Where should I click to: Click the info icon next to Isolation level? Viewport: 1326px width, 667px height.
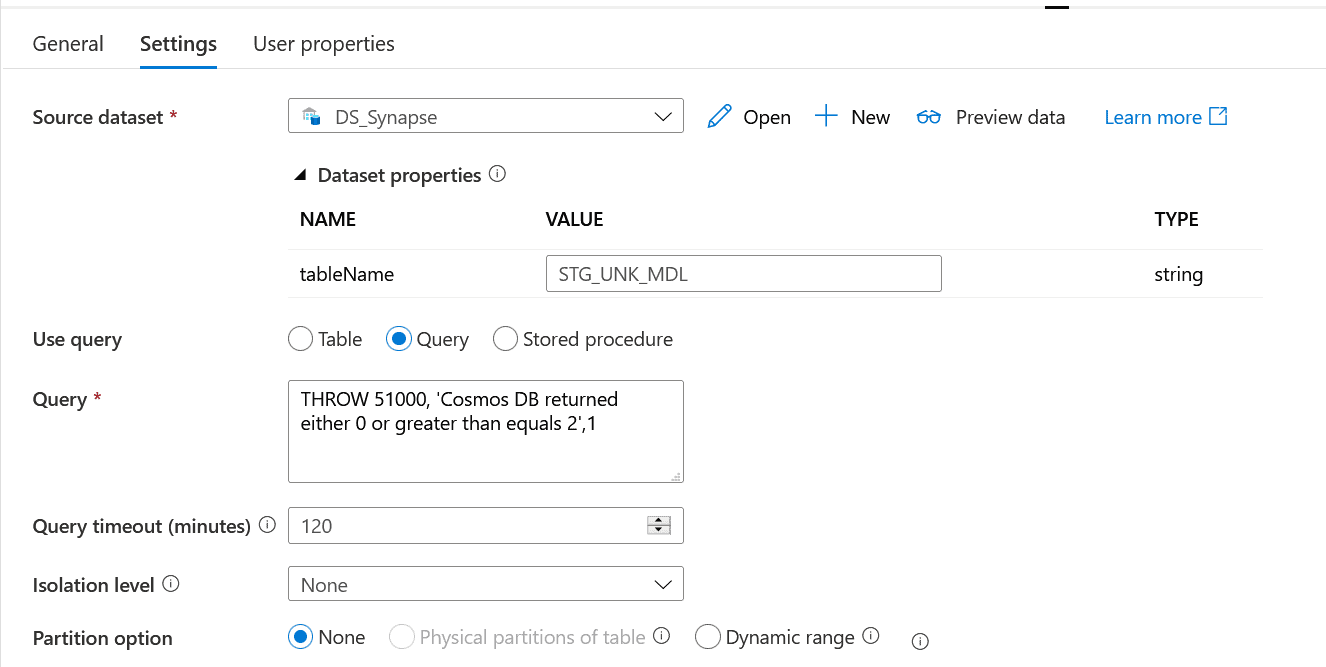point(171,584)
